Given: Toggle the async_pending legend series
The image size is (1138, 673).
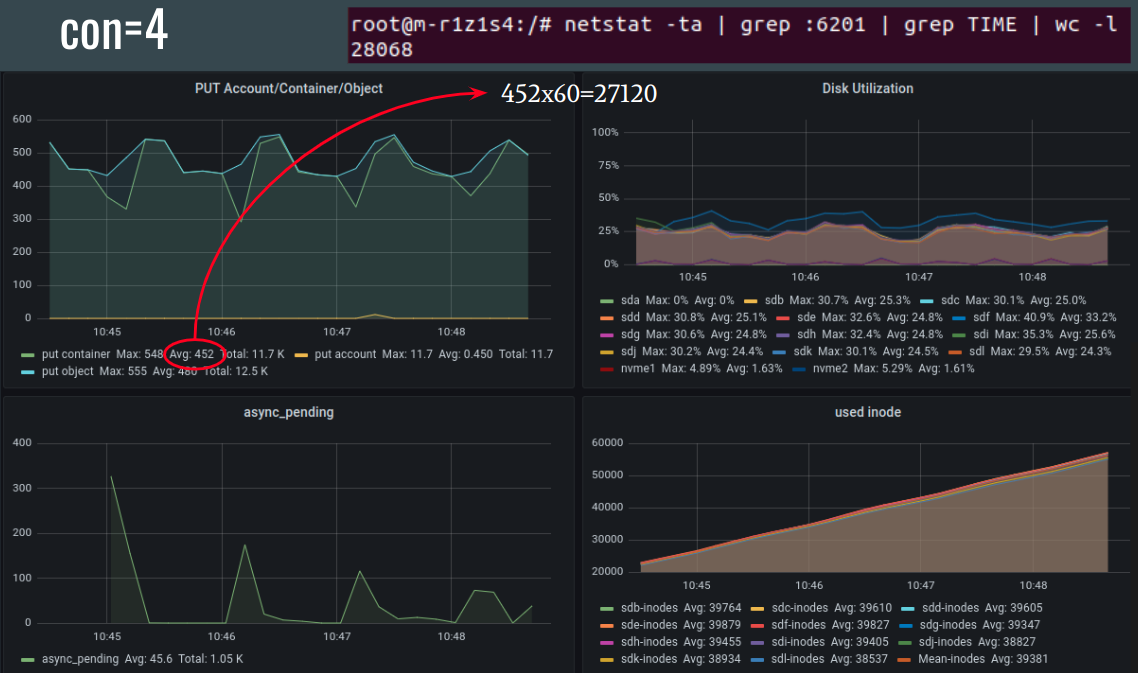Looking at the screenshot, I should (x=78, y=658).
